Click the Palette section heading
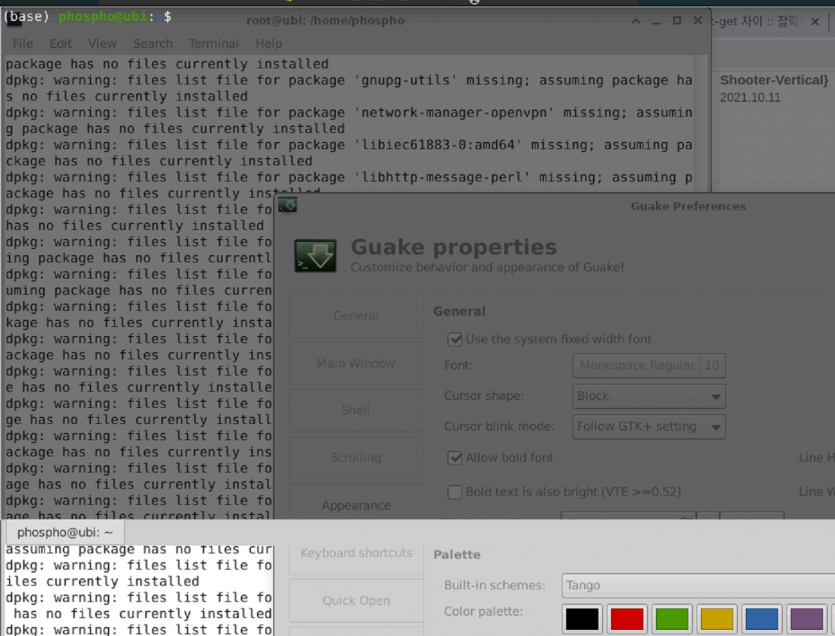The height and width of the screenshot is (636, 835). pyautogui.click(x=457, y=555)
